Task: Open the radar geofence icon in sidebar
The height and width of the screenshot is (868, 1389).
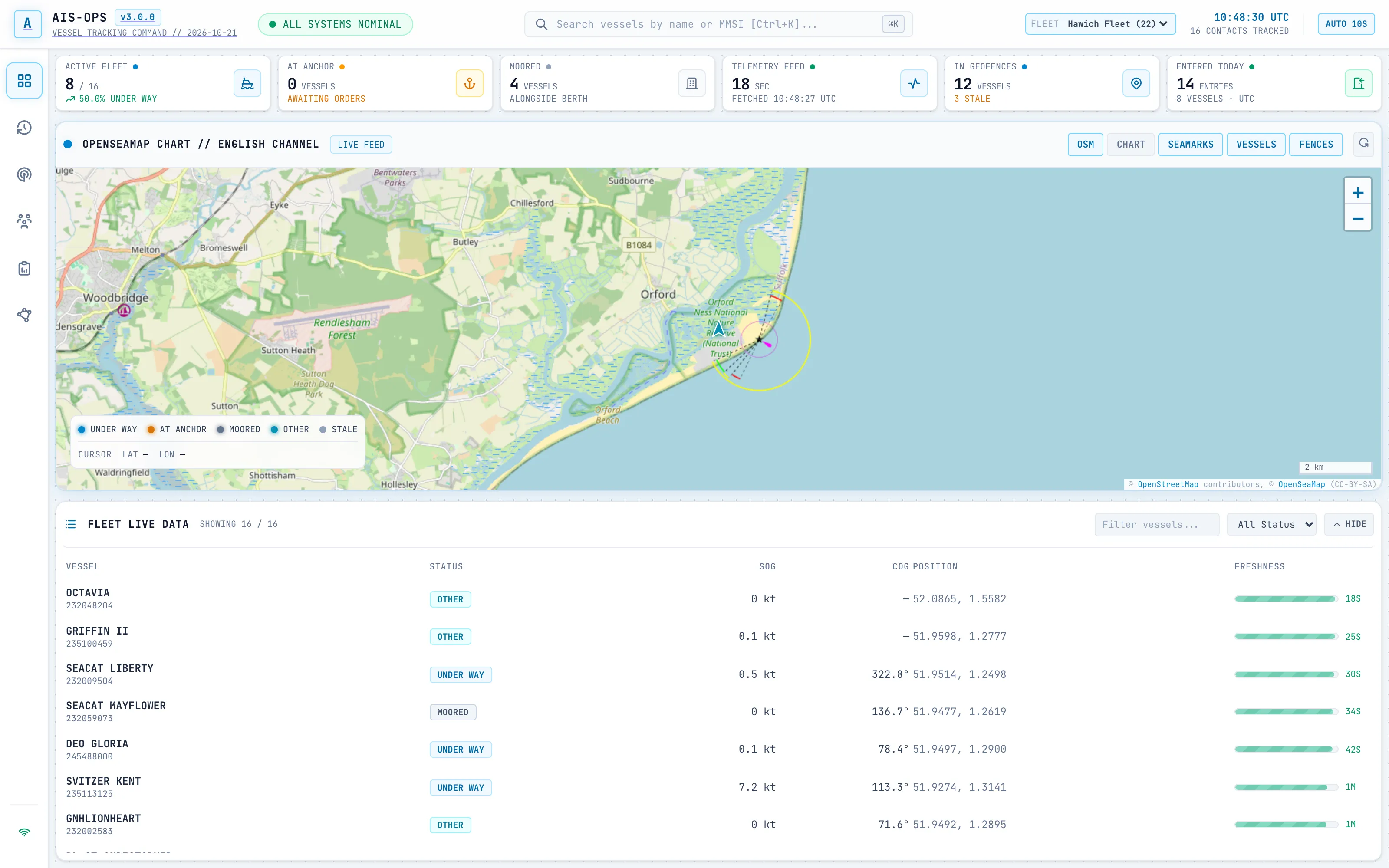Action: 24,174
